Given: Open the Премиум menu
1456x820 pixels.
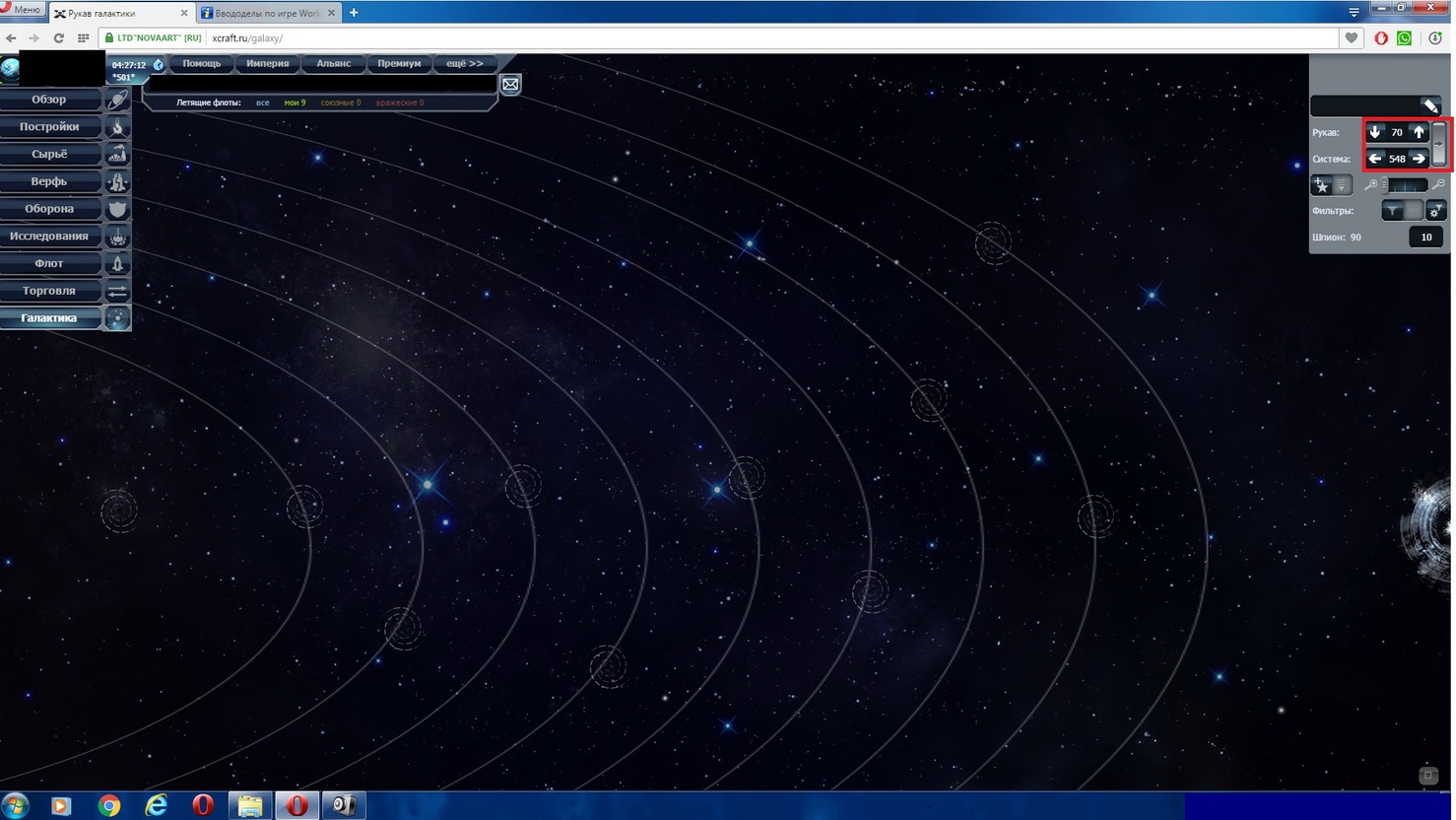Looking at the screenshot, I should click(x=399, y=63).
